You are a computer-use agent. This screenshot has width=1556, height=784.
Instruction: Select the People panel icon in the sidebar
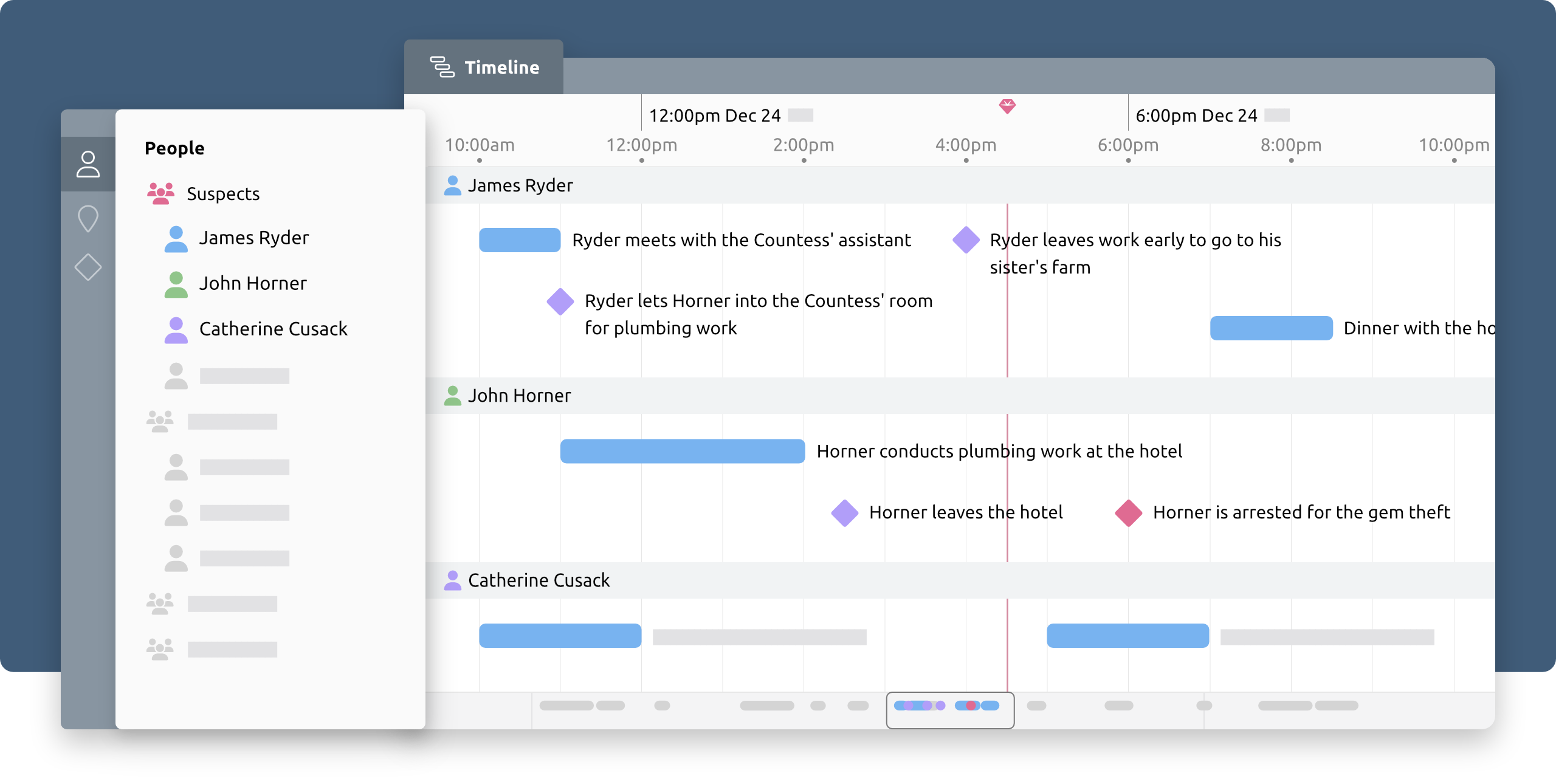coord(88,164)
